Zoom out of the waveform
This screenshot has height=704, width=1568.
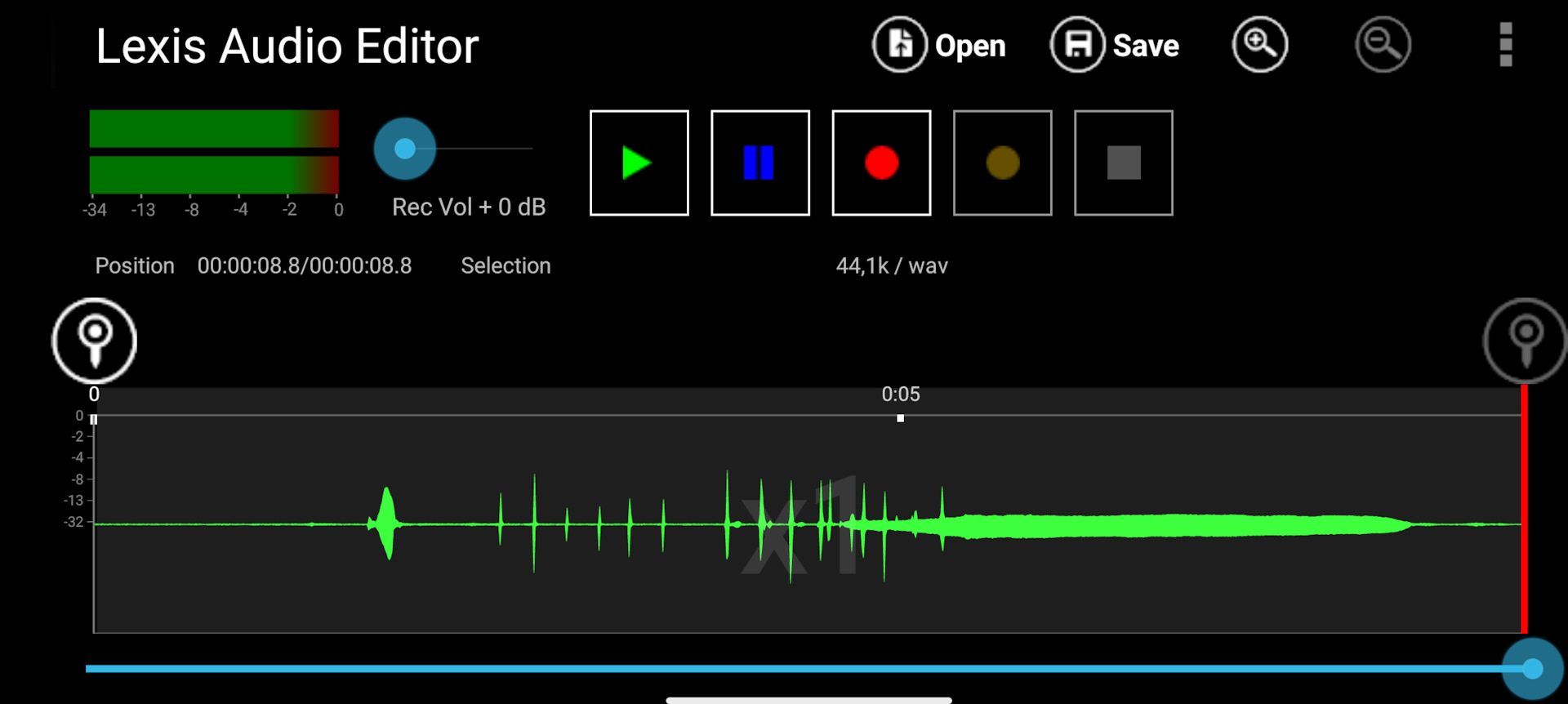pos(1383,45)
